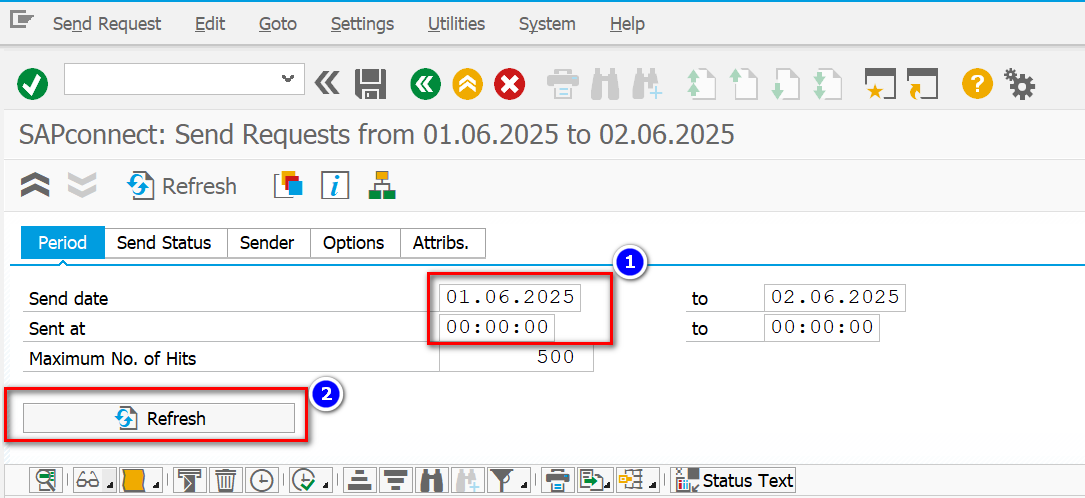Click the resend/forward icon left of the trash
The height and width of the screenshot is (498, 1085).
188,479
